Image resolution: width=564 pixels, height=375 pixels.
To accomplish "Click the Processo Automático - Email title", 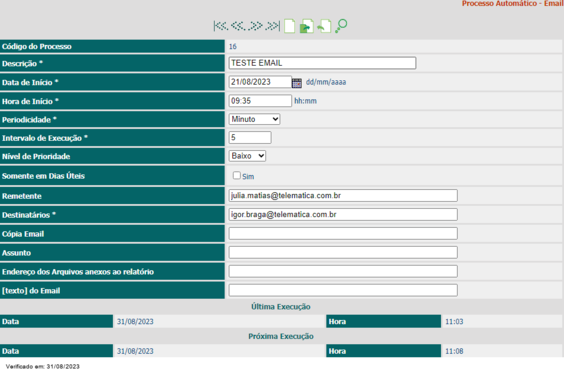I will [513, 4].
